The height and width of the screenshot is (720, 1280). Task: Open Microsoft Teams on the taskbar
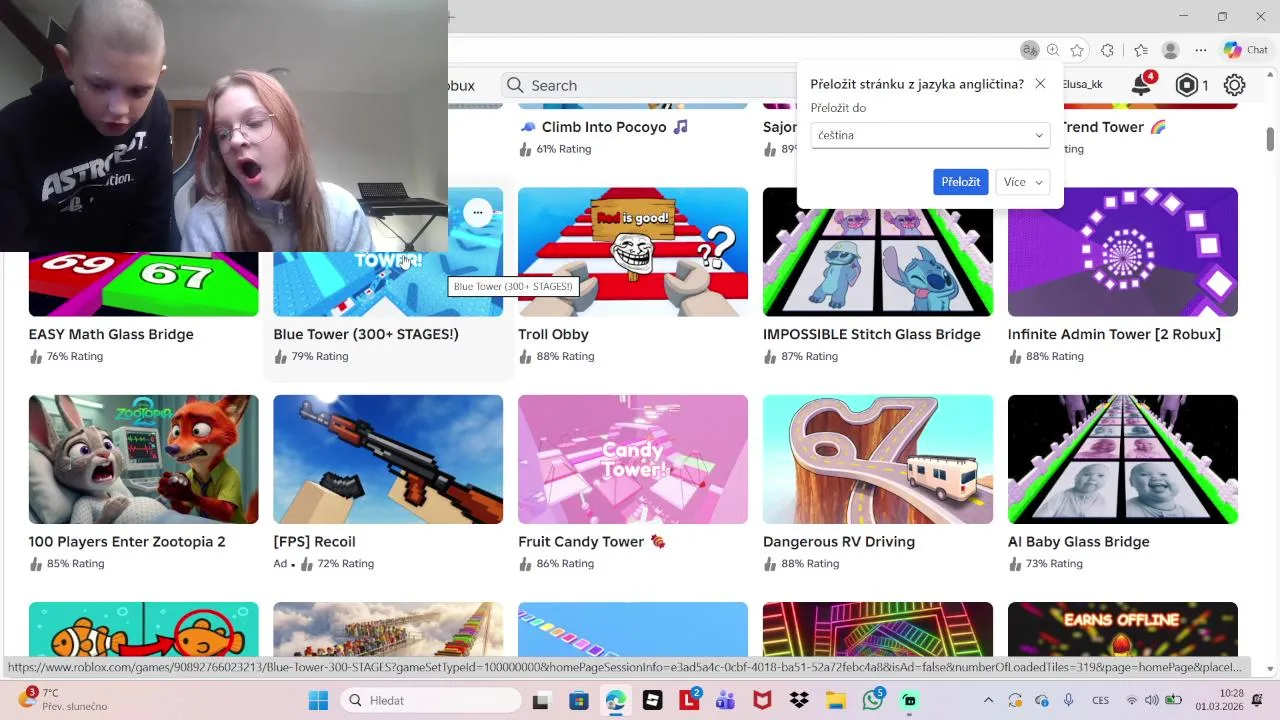[725, 700]
